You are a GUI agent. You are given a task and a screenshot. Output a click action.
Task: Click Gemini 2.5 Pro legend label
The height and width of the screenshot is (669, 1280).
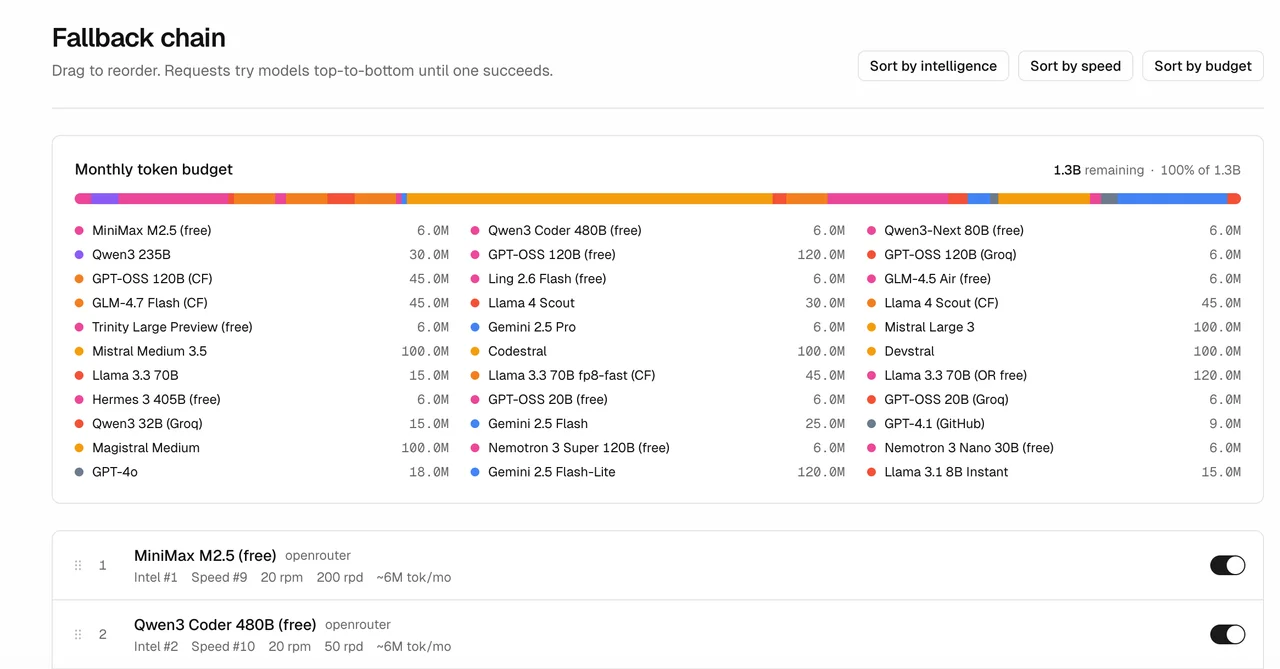point(532,327)
